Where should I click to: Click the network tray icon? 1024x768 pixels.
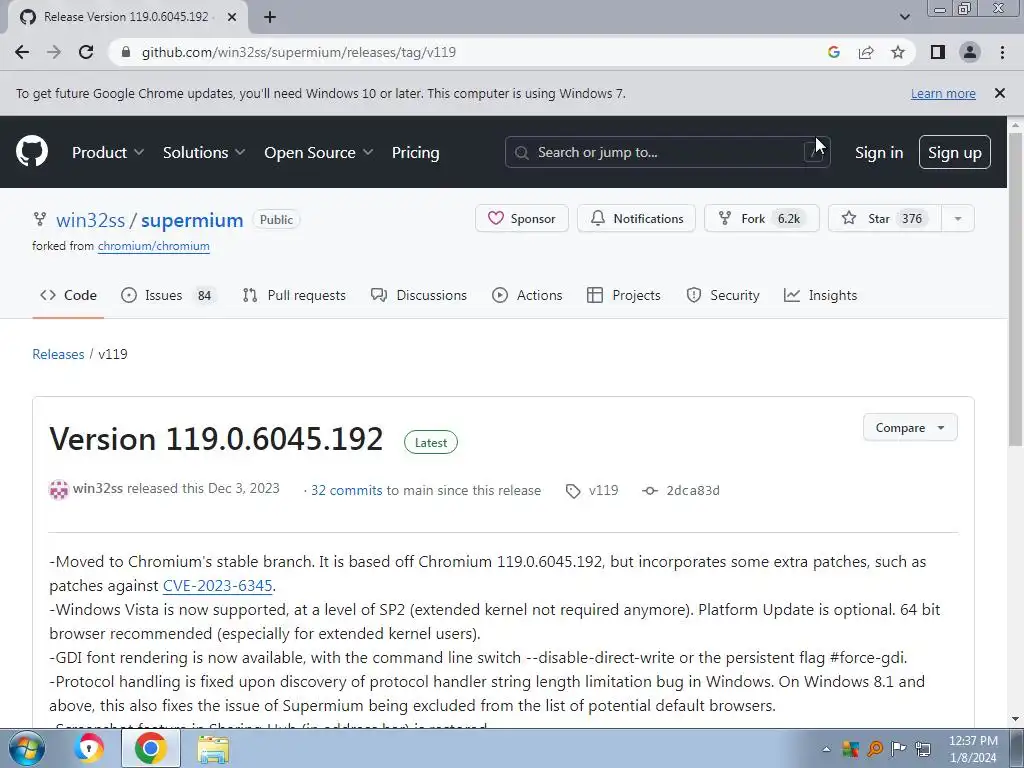(923, 748)
